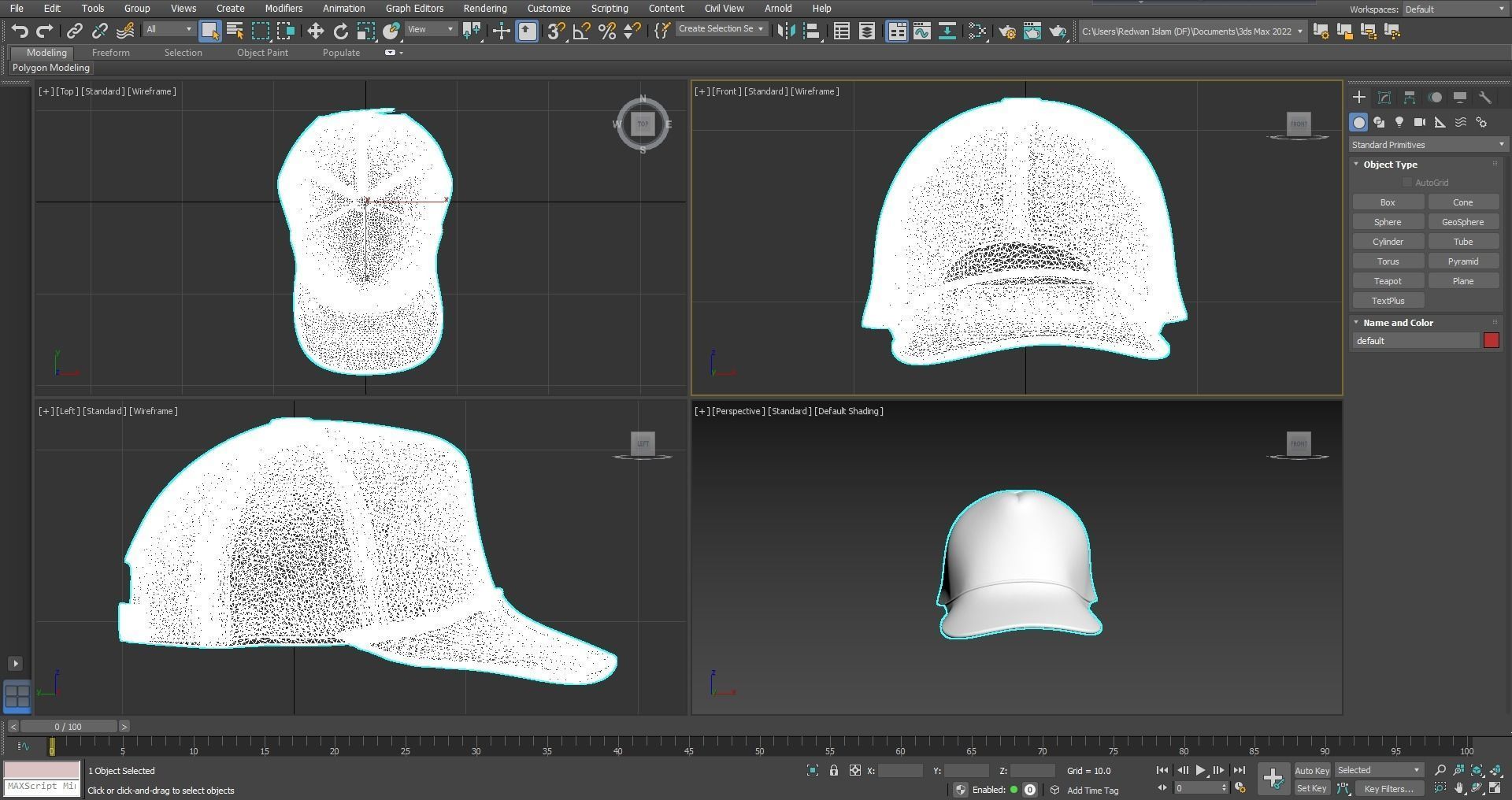Toggle Isolate Selection icon in status bar
Image resolution: width=1512 pixels, height=800 pixels.
813,771
